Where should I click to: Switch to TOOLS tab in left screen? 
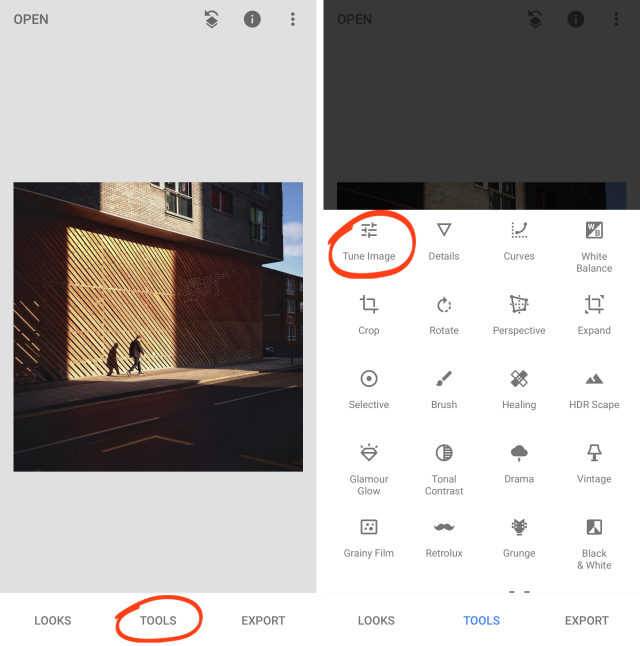click(x=158, y=620)
